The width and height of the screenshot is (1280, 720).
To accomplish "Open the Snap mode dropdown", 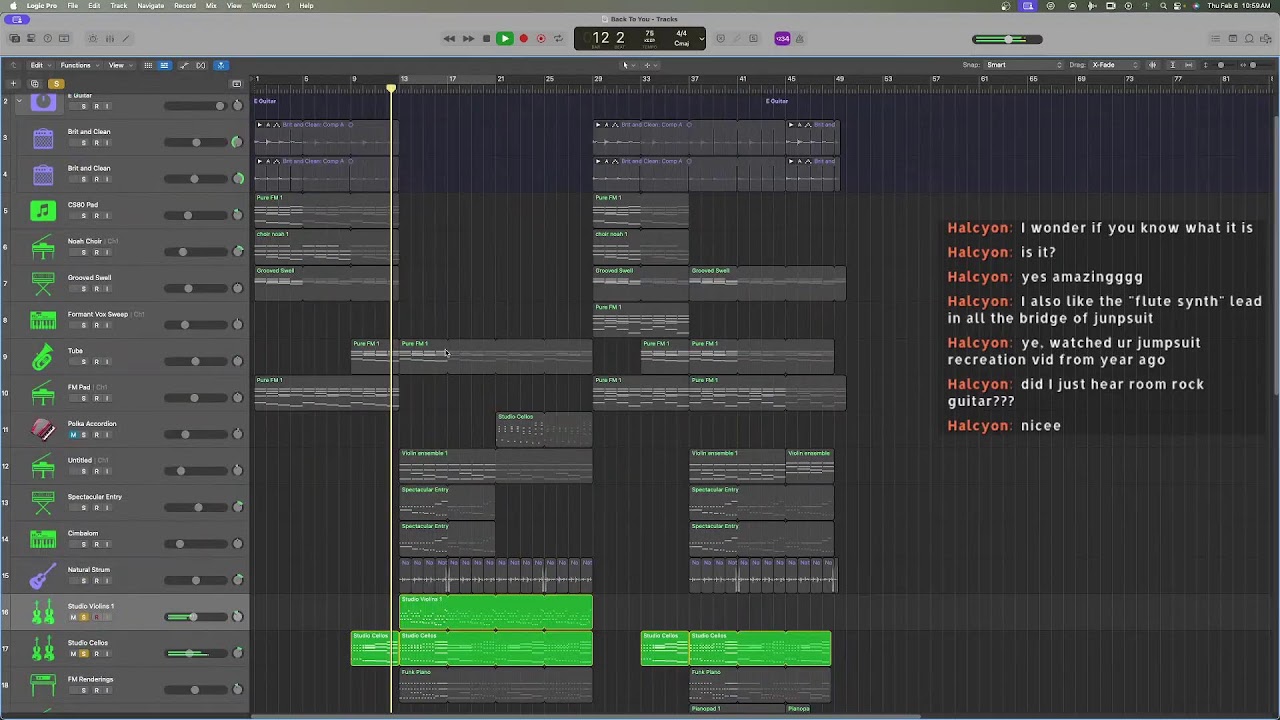I will (x=1025, y=65).
